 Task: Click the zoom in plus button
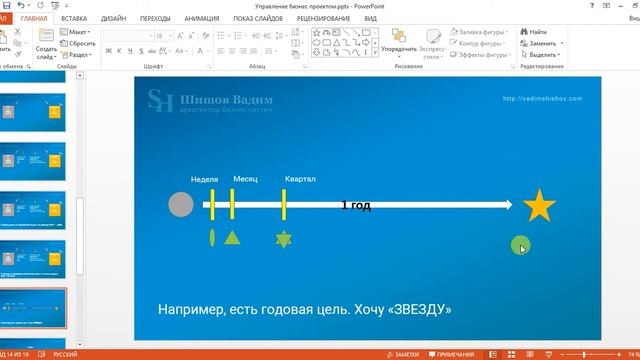point(619,354)
